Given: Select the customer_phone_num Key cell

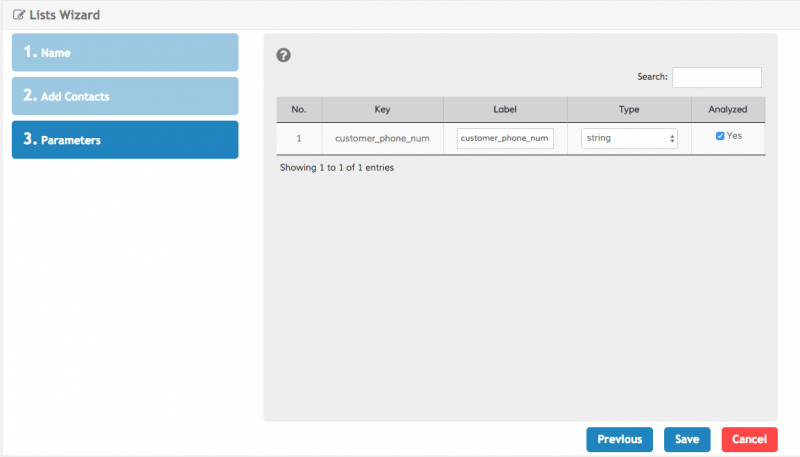Looking at the screenshot, I should coord(382,138).
